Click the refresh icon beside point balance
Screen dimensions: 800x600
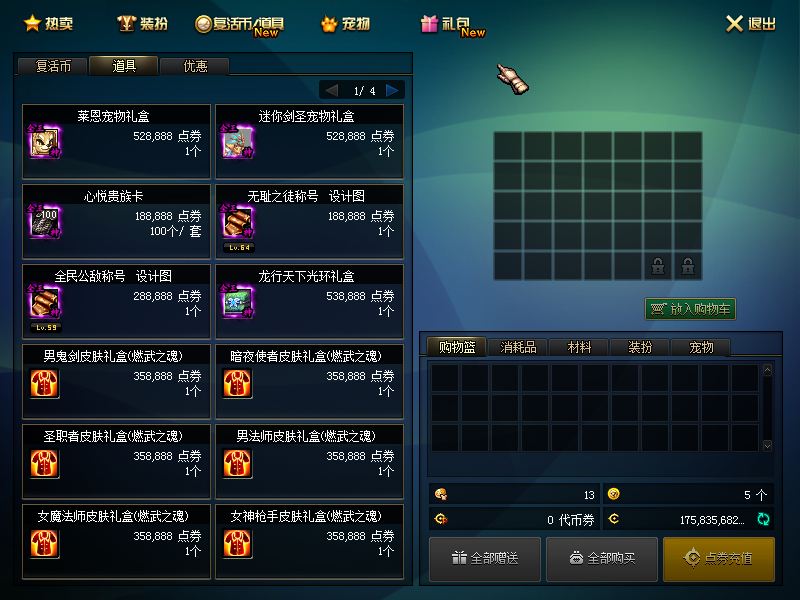(763, 519)
